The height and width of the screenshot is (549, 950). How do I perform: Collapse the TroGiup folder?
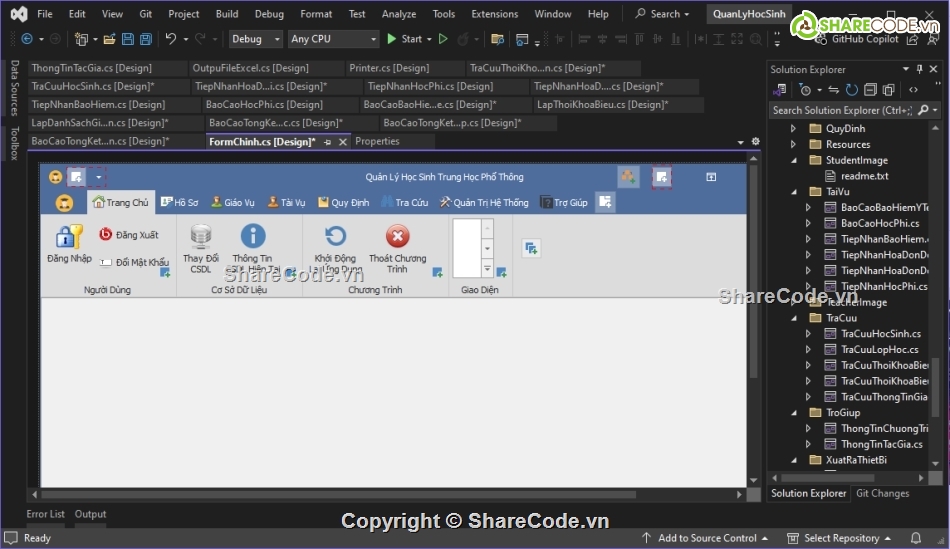pos(794,413)
